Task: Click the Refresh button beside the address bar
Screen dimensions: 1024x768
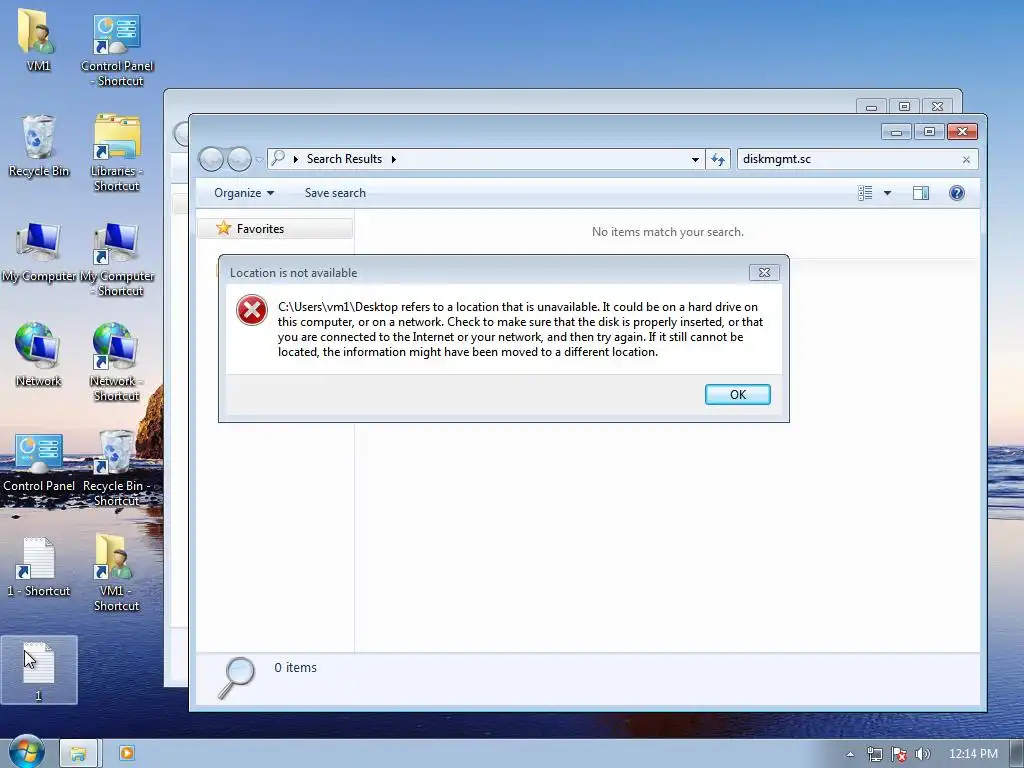Action: point(718,159)
